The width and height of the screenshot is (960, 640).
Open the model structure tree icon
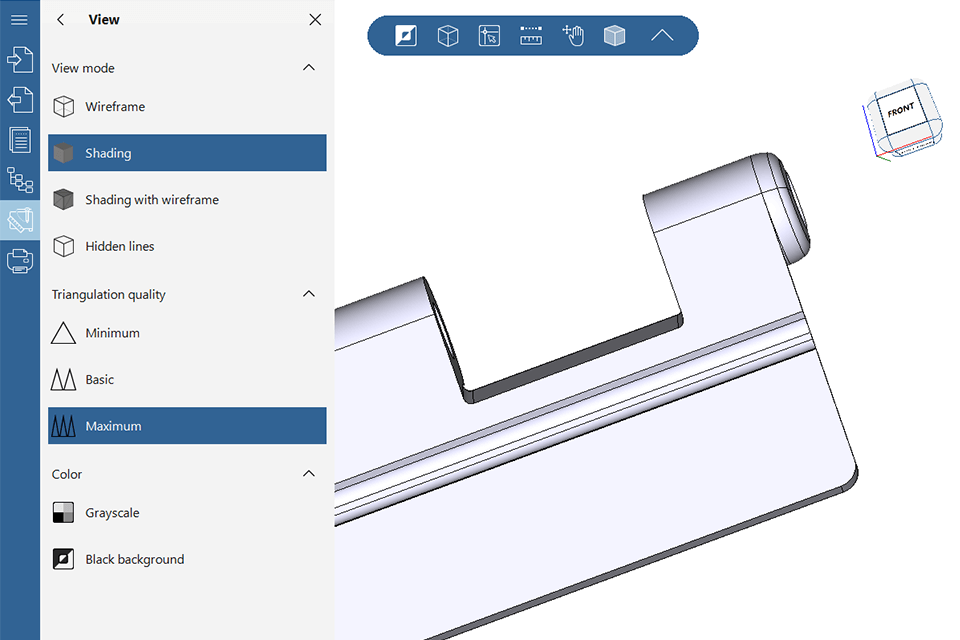pyautogui.click(x=20, y=180)
